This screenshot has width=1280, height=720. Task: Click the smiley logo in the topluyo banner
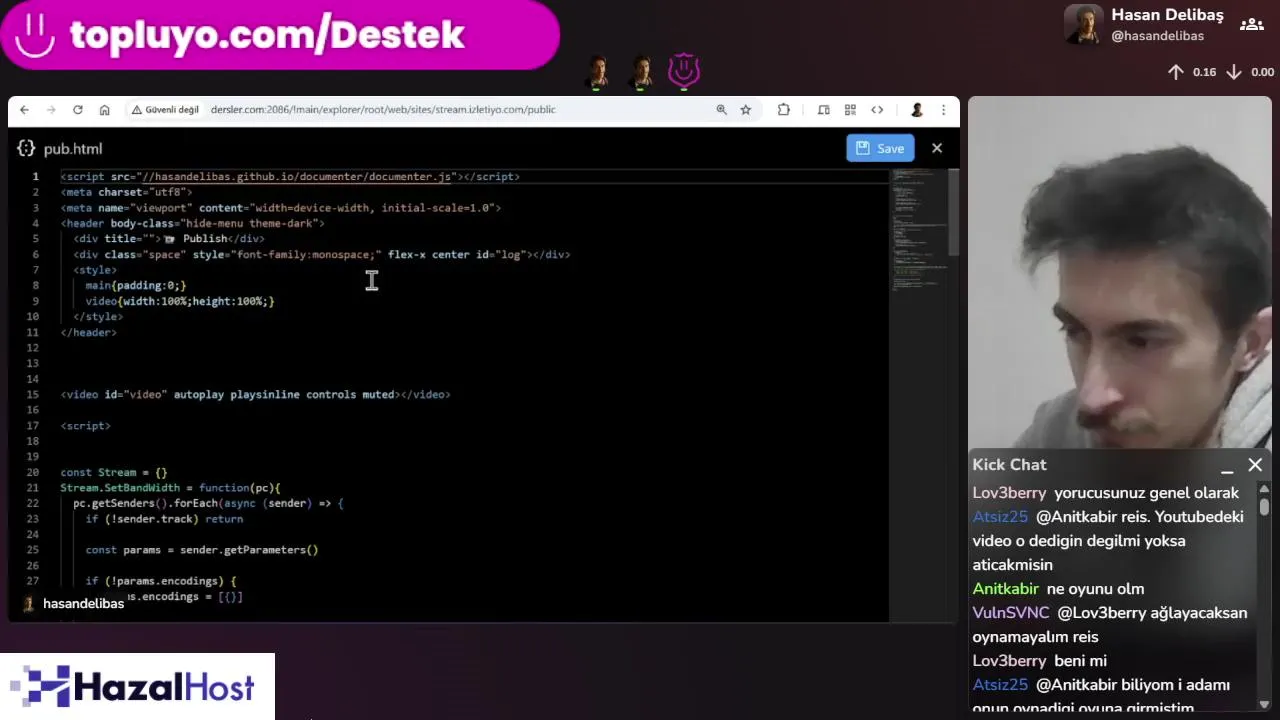35,35
